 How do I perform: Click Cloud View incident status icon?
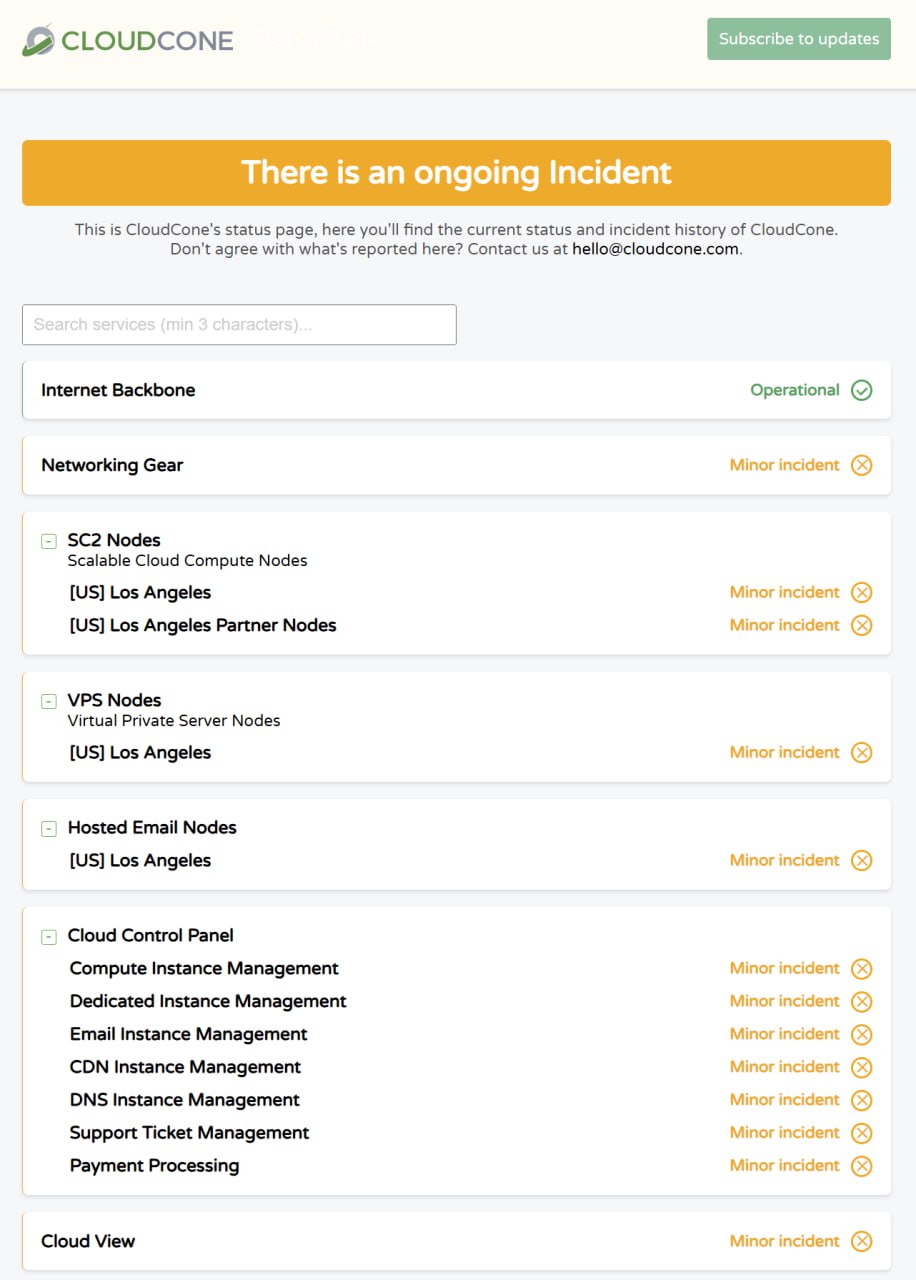[x=861, y=1241]
